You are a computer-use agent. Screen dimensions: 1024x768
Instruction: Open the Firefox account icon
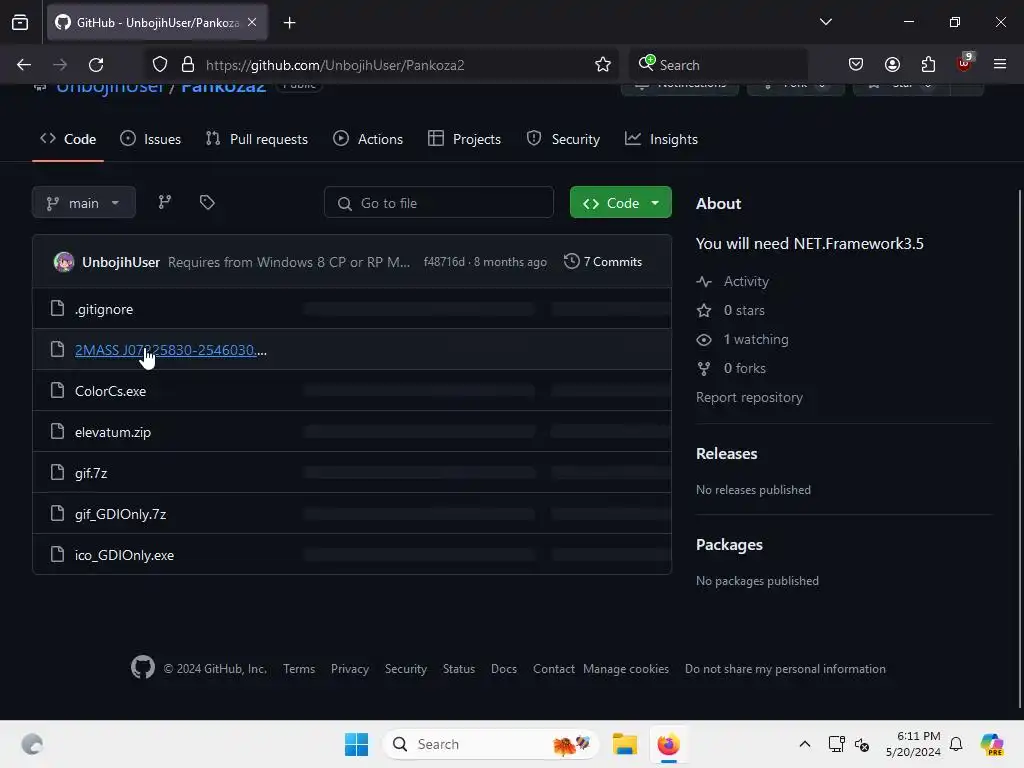892,65
